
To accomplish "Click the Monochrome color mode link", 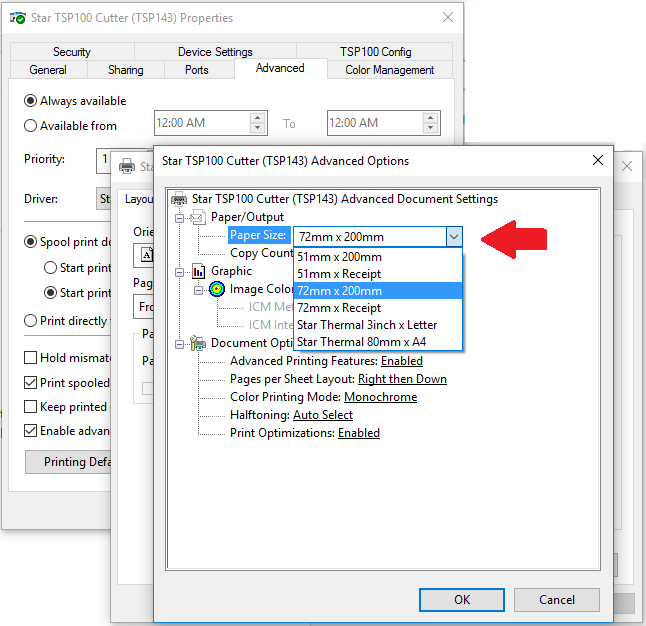I will (380, 397).
